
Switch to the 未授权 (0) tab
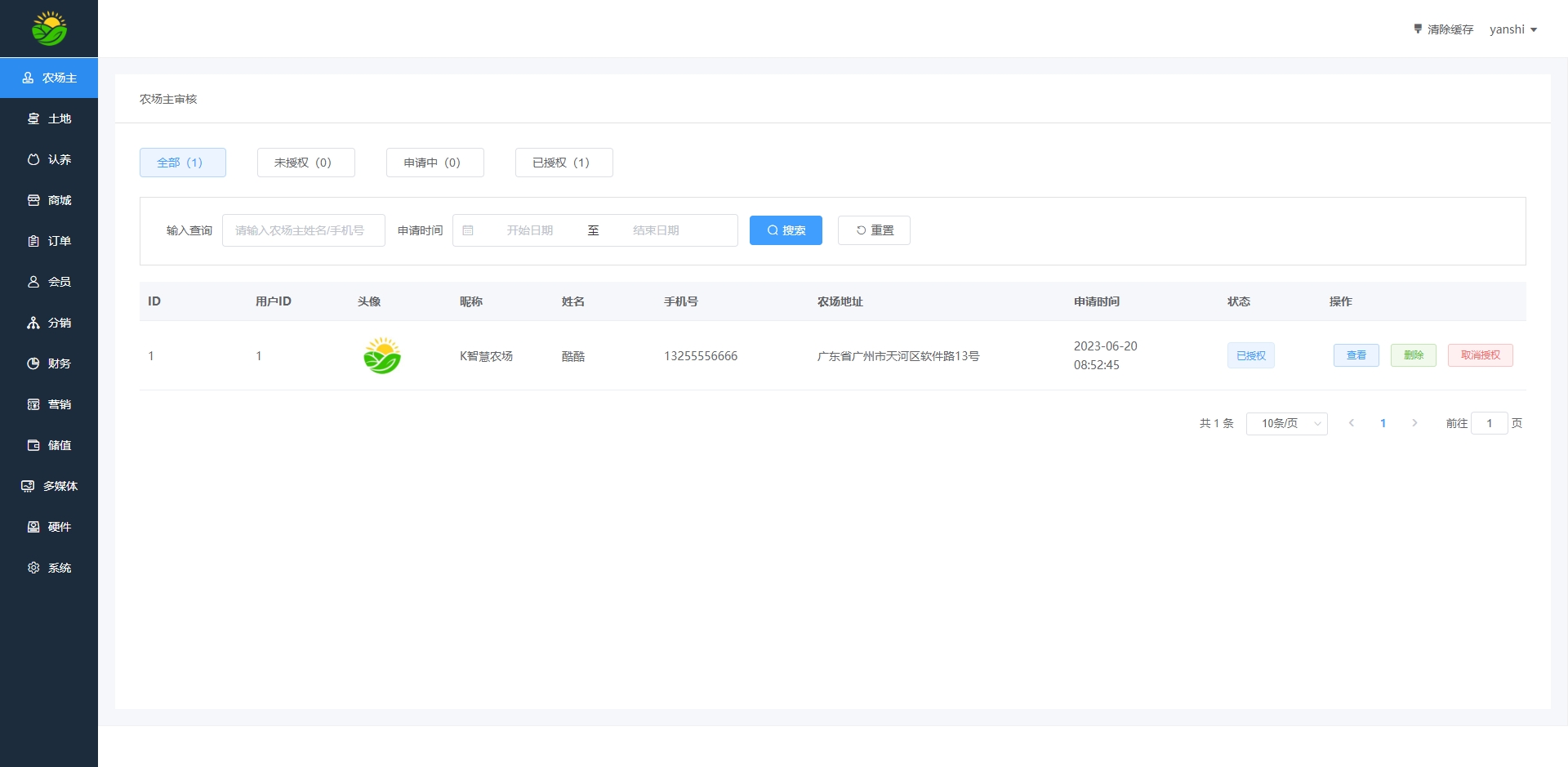coord(305,163)
